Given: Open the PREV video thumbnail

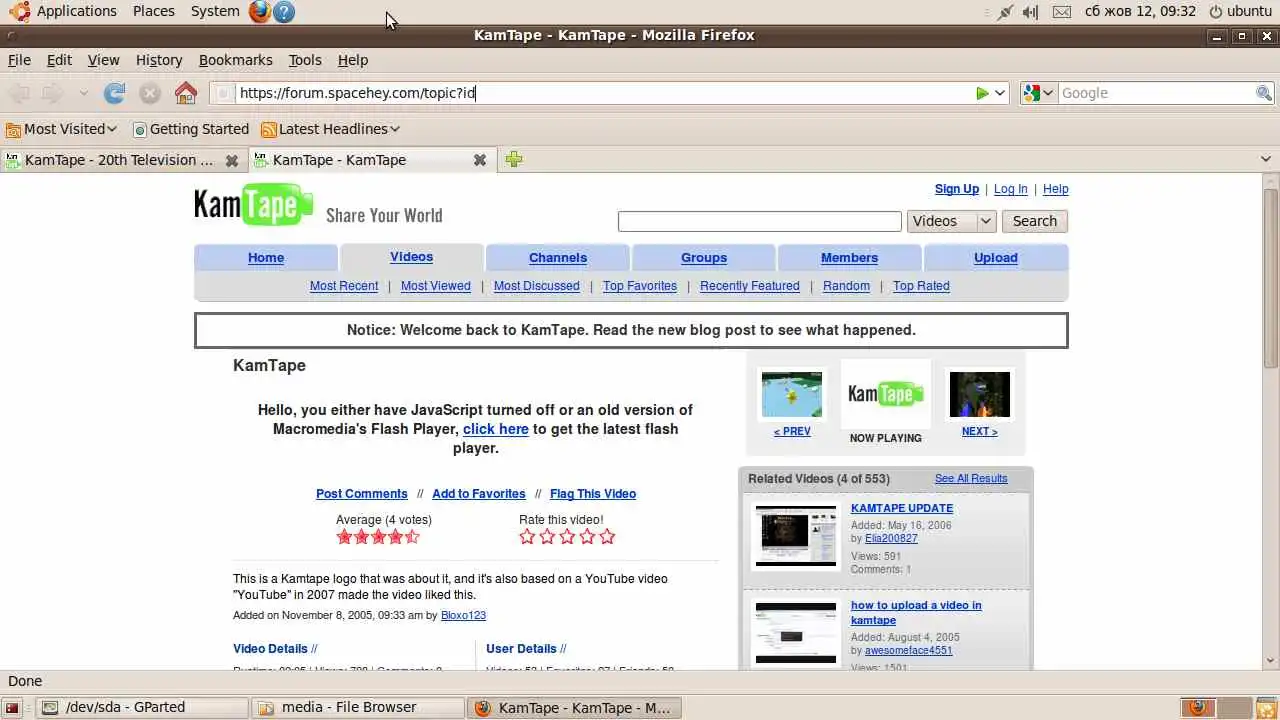Looking at the screenshot, I should point(794,394).
